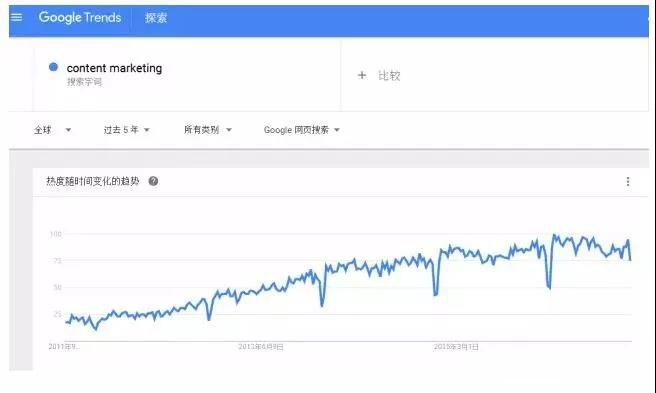Edit the content marketing search term
The height and width of the screenshot is (393, 656).
[x=114, y=68]
